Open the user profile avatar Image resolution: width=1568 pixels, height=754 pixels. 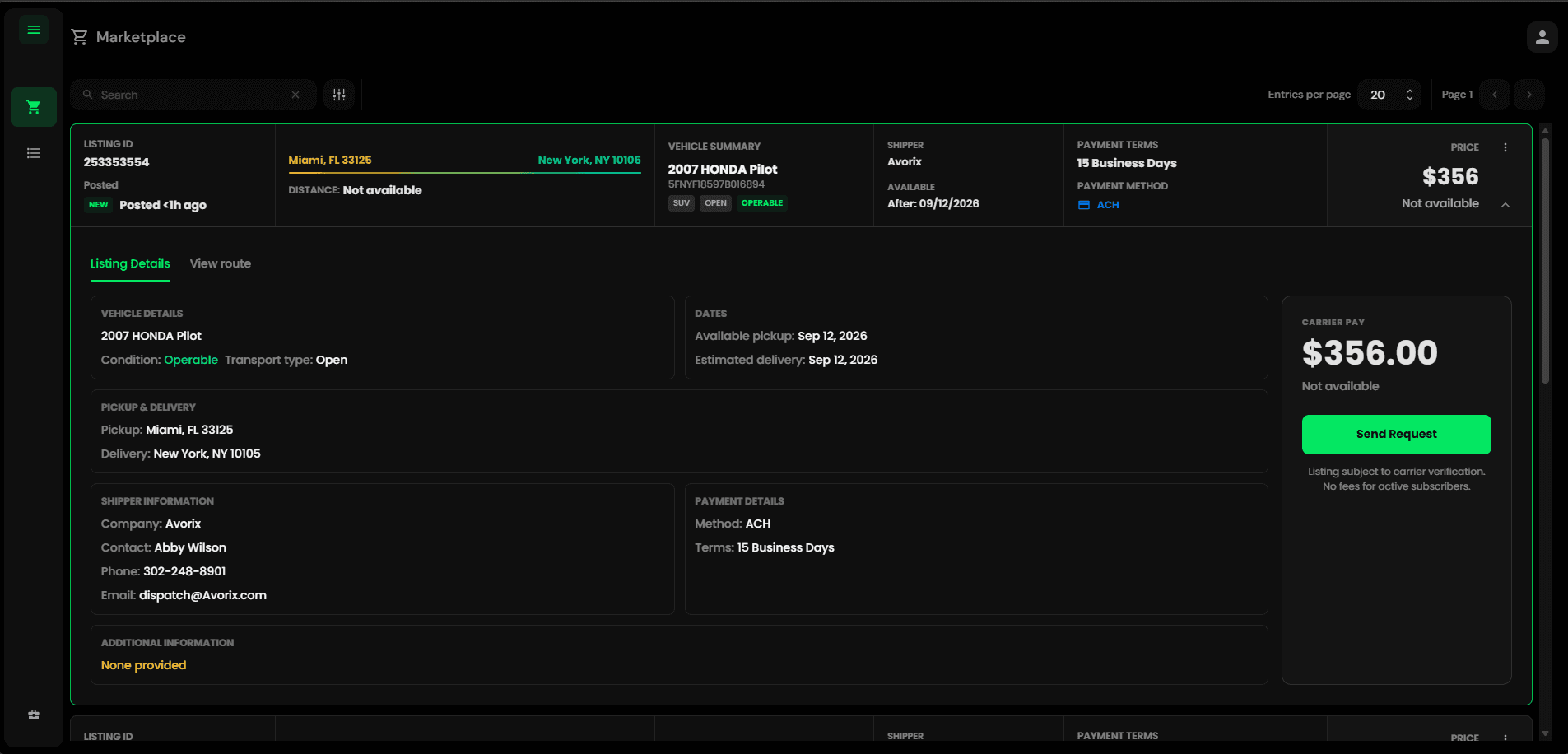tap(1542, 37)
